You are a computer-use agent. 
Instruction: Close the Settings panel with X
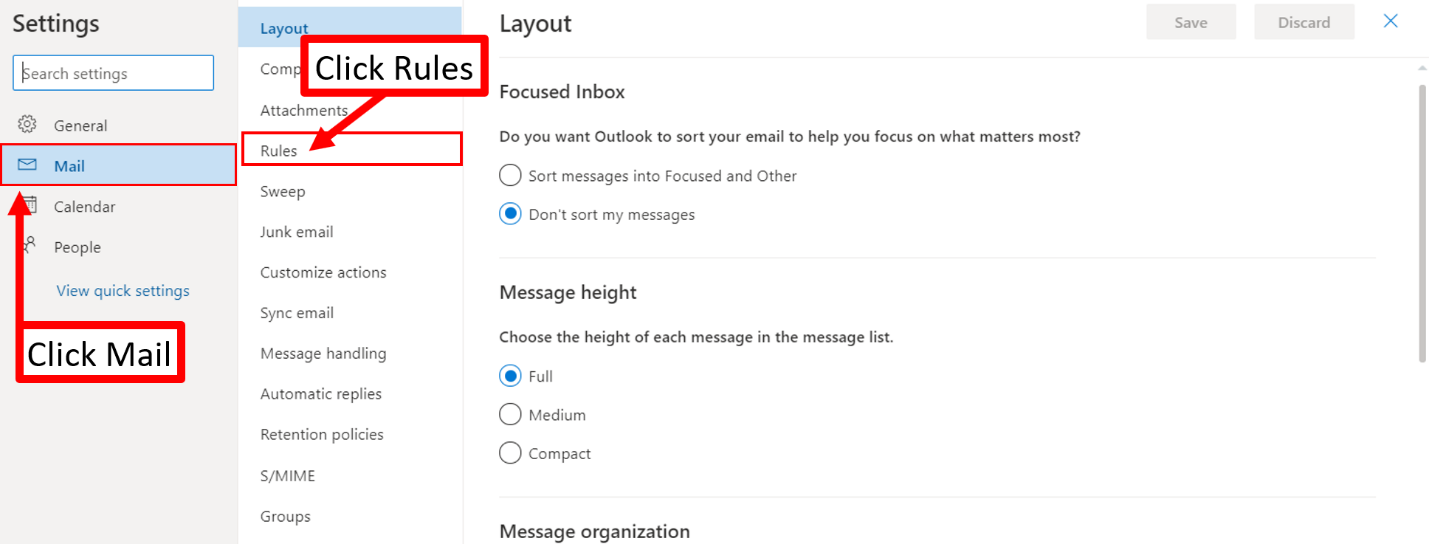[x=1390, y=21]
